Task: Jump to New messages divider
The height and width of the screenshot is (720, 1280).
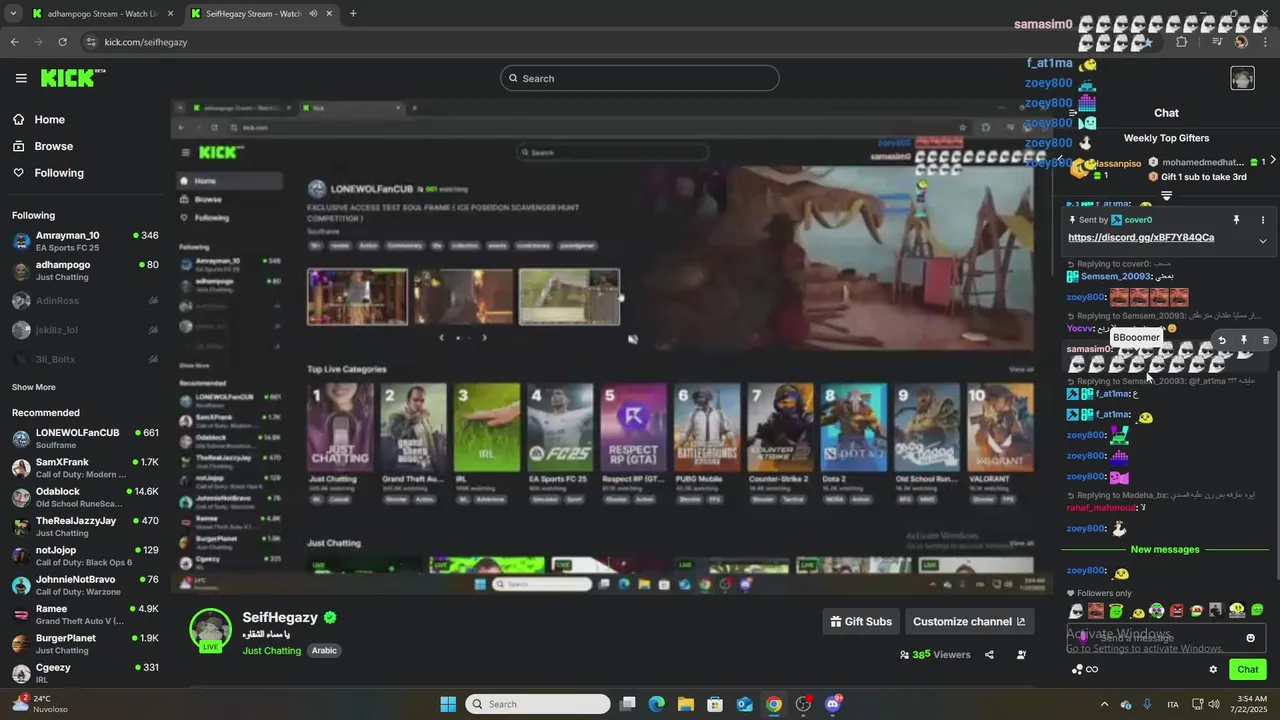Action: coord(1165,550)
